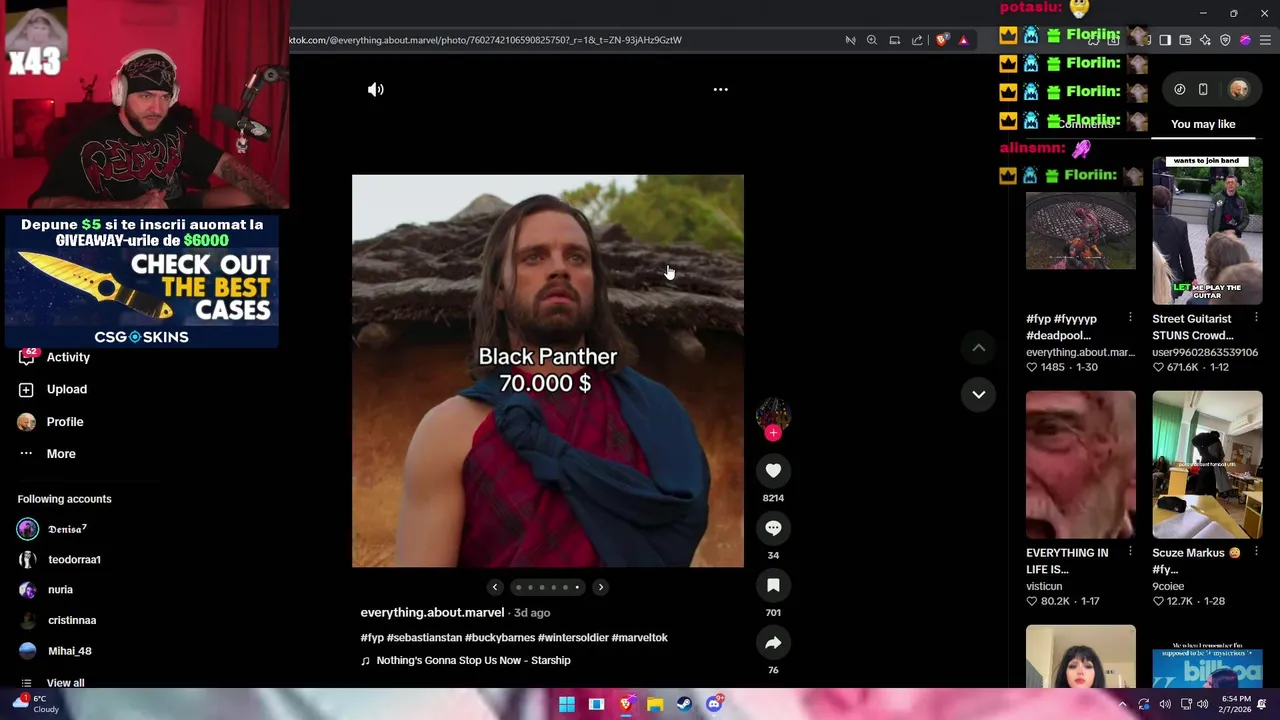Click share page icon in address bar

917,40
